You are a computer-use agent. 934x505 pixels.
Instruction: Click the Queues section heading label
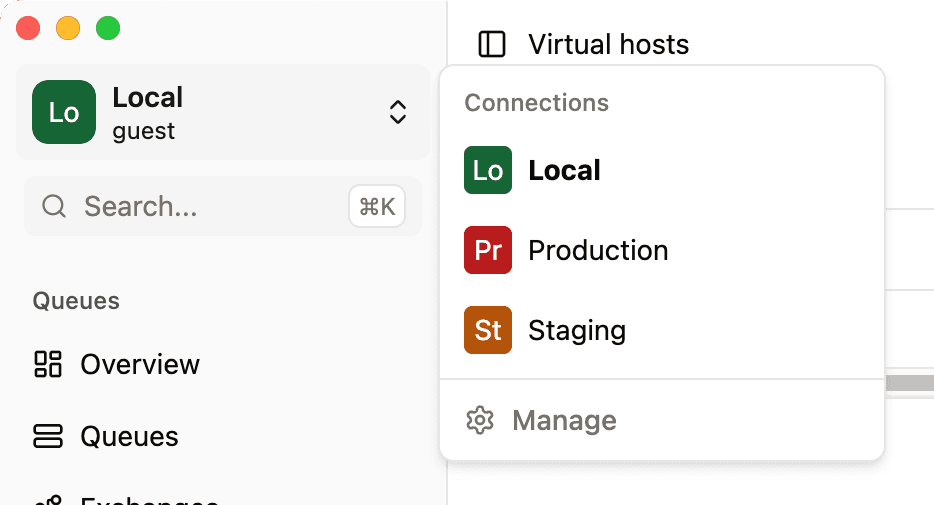[76, 301]
